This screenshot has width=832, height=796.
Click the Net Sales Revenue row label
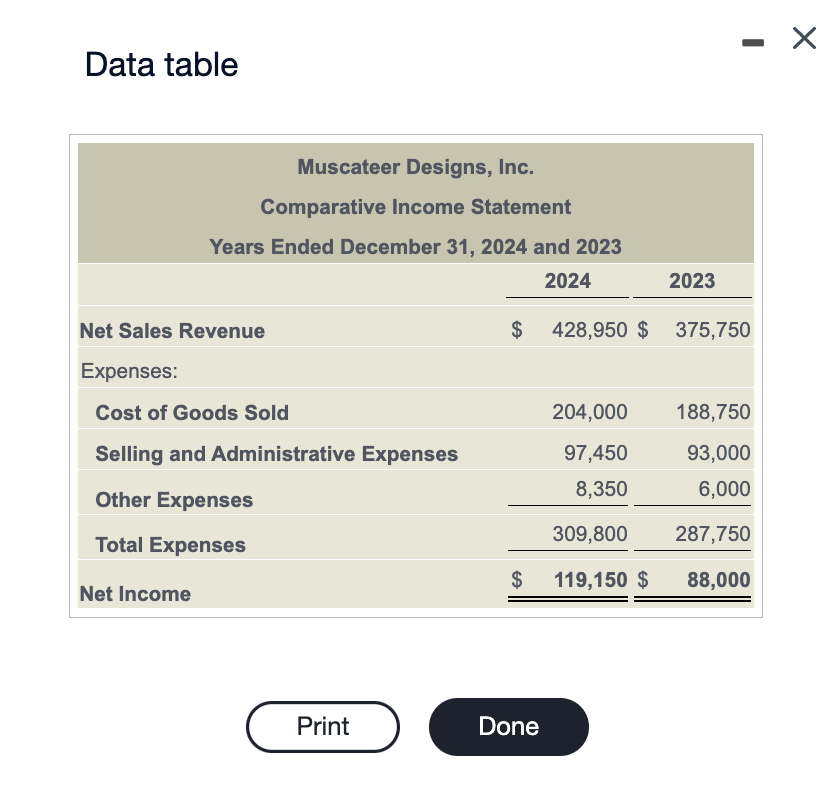coord(171,331)
